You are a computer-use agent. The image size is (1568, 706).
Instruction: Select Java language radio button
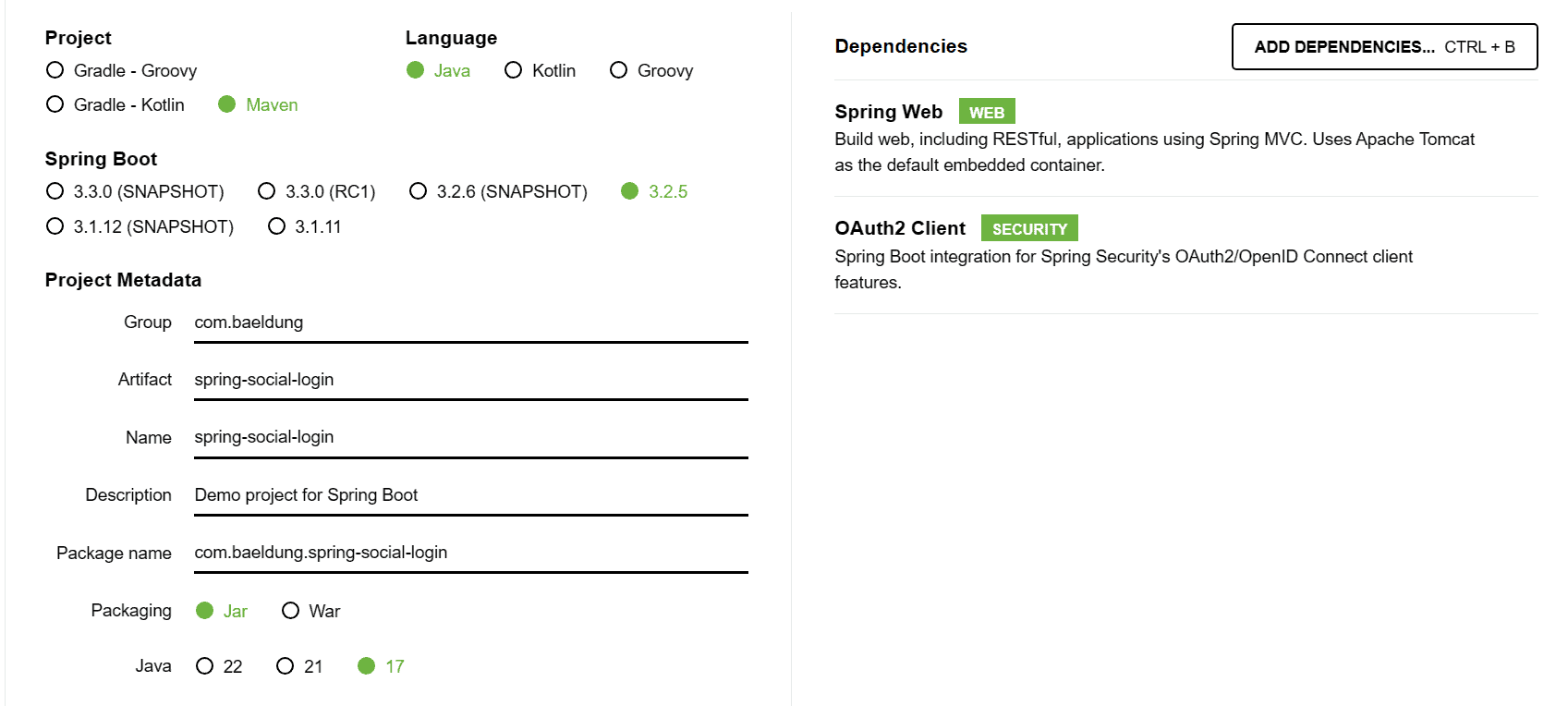tap(416, 70)
